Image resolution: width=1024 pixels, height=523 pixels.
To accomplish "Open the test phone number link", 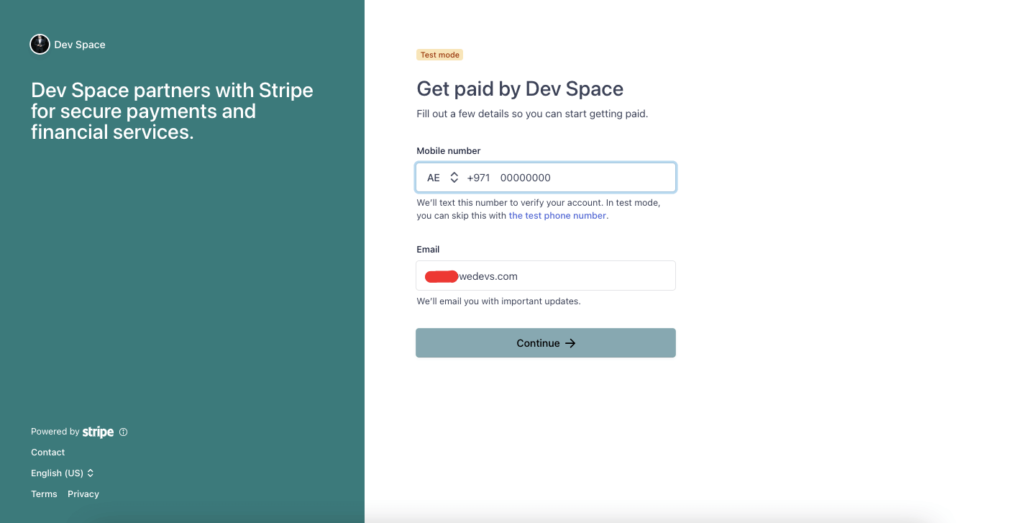I will point(557,215).
